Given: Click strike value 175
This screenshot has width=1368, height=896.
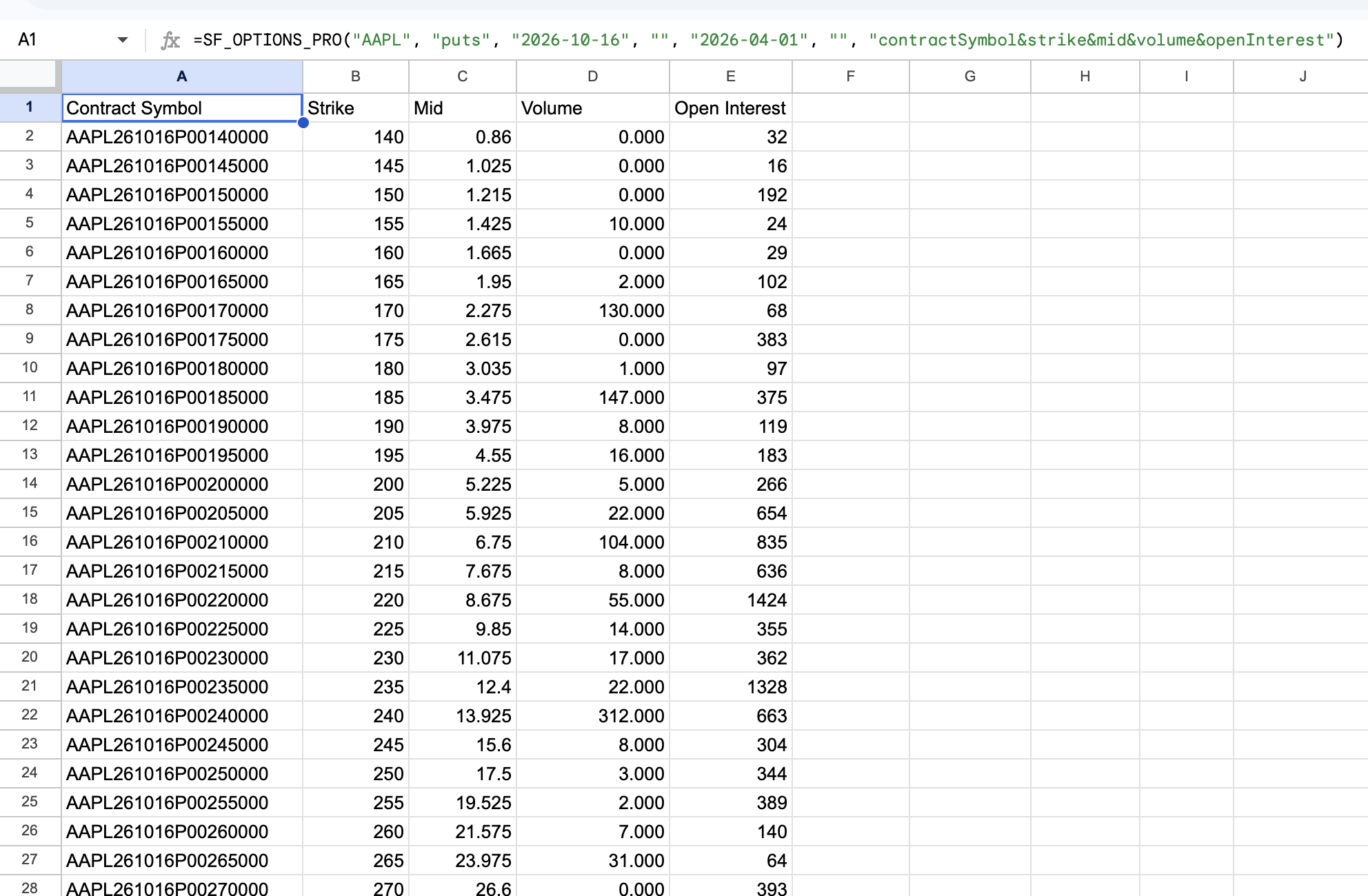Looking at the screenshot, I should (356, 340).
